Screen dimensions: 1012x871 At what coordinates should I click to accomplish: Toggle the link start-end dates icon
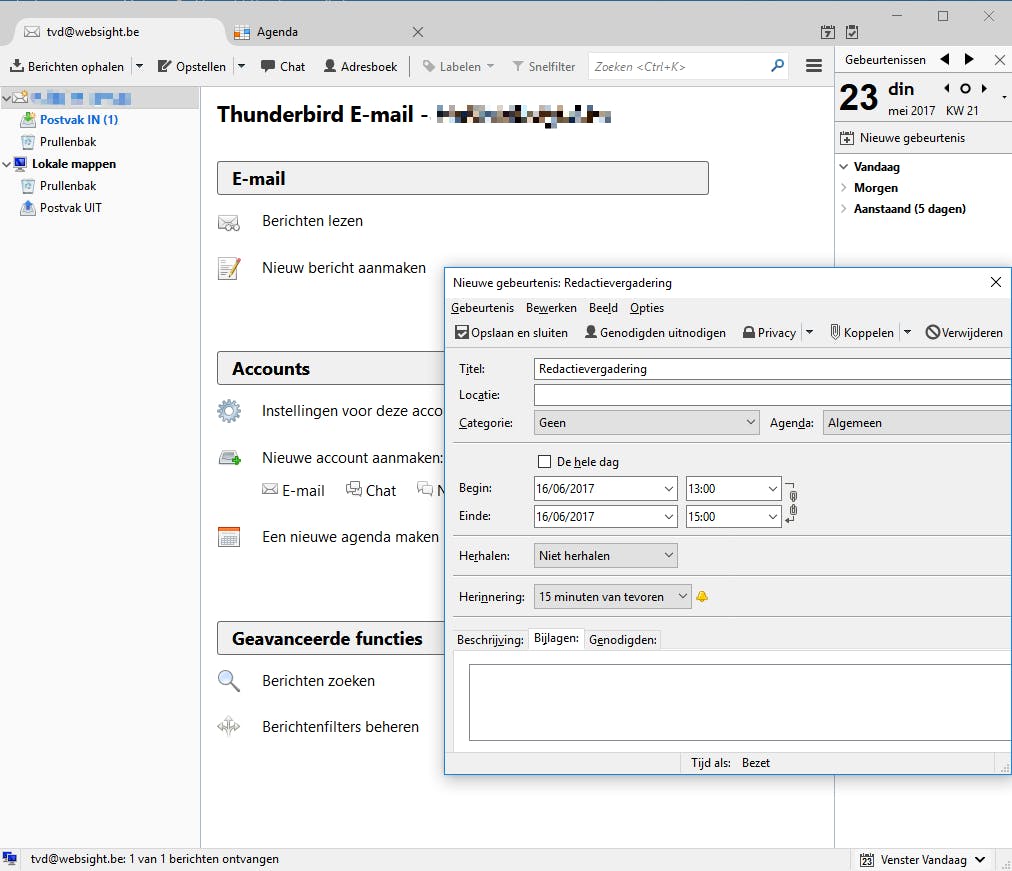792,503
